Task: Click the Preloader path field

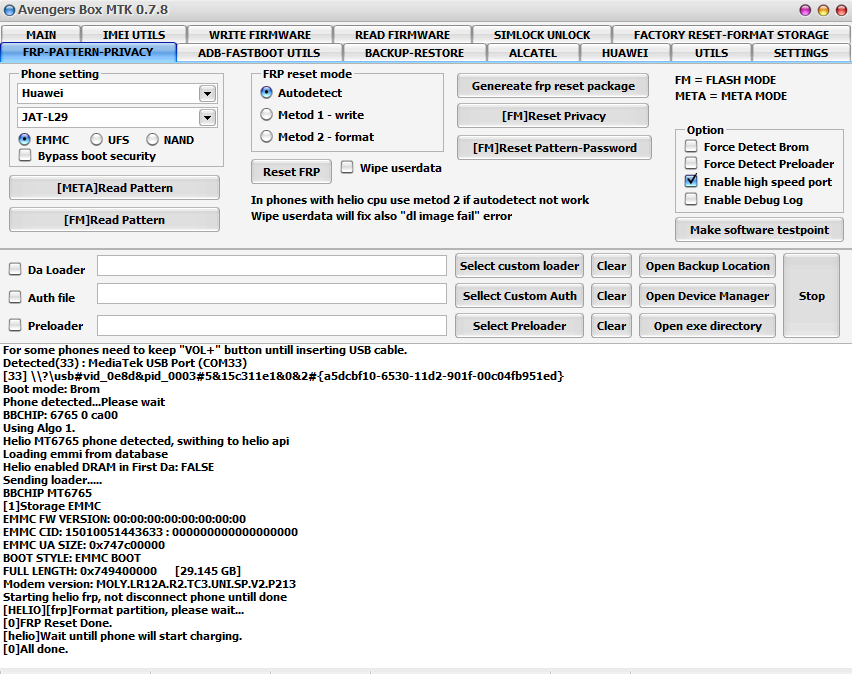Action: coord(272,326)
